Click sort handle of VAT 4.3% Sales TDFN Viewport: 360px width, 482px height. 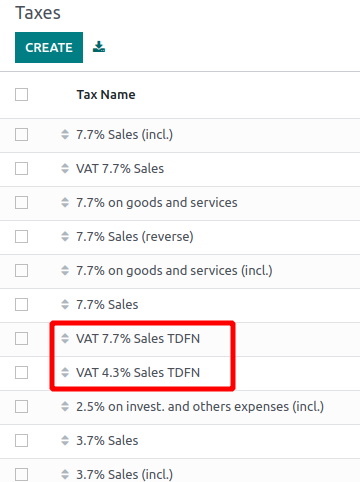coord(65,373)
